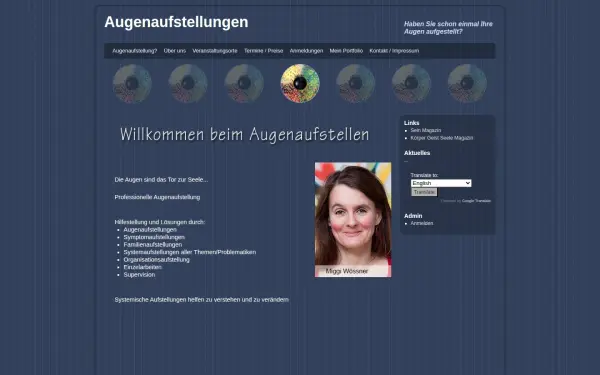Click the Links sidebar heading
This screenshot has height=375, width=600.
click(411, 123)
